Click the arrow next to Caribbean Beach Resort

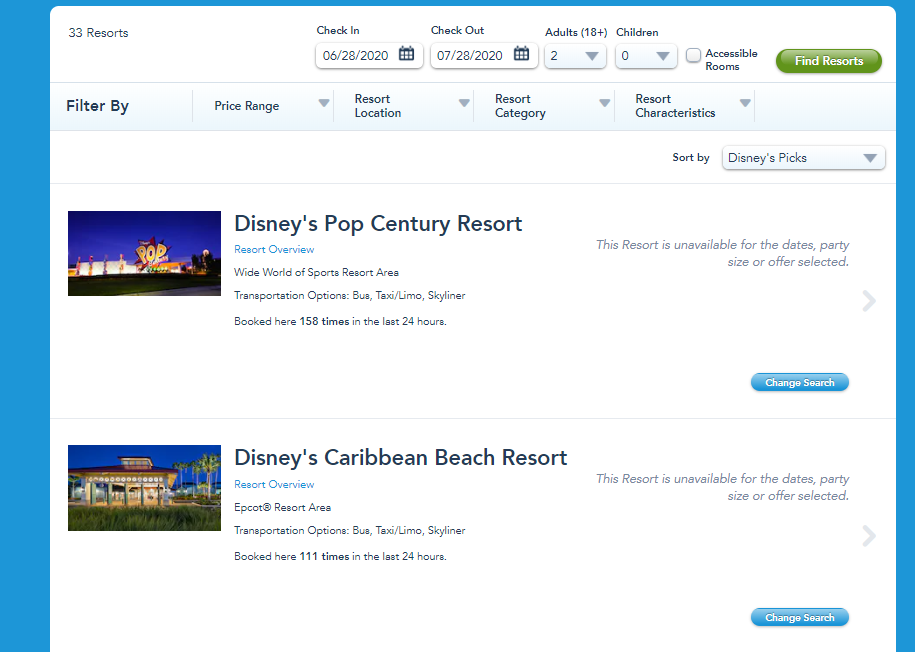click(868, 537)
